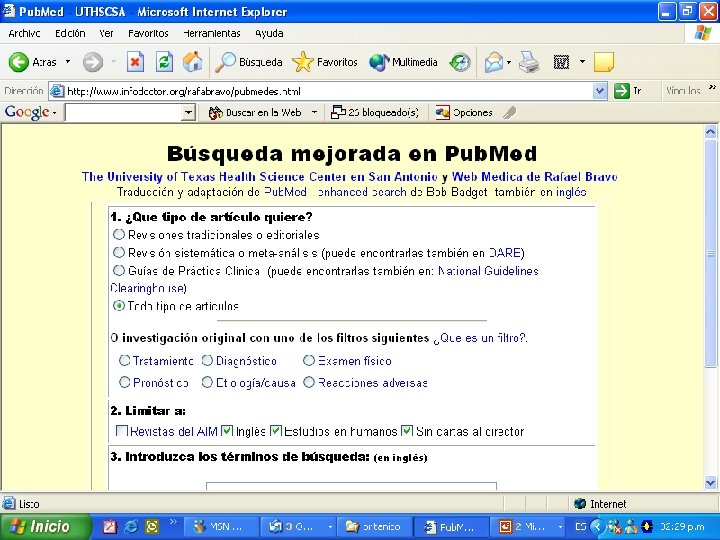Open History clock icon in toolbar

coord(460,62)
